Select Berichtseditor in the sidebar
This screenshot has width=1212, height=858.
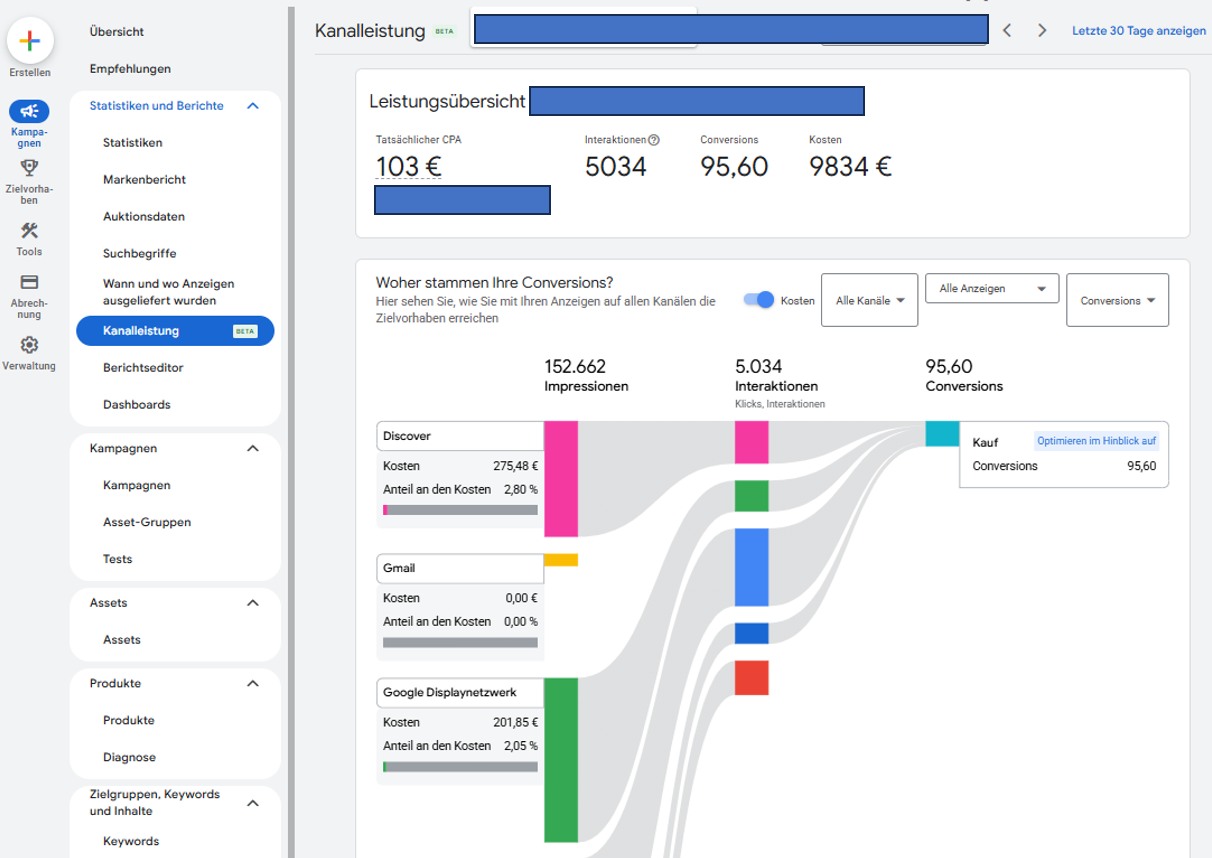coord(143,368)
